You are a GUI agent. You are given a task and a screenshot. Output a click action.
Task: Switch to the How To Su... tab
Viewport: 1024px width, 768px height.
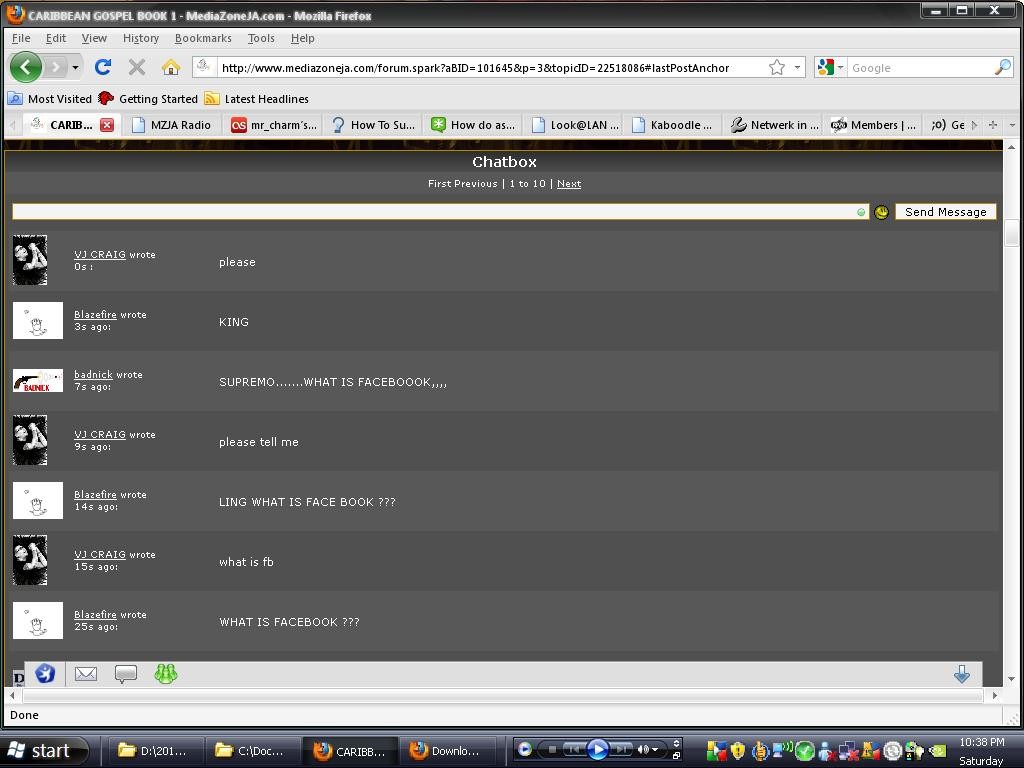[374, 125]
